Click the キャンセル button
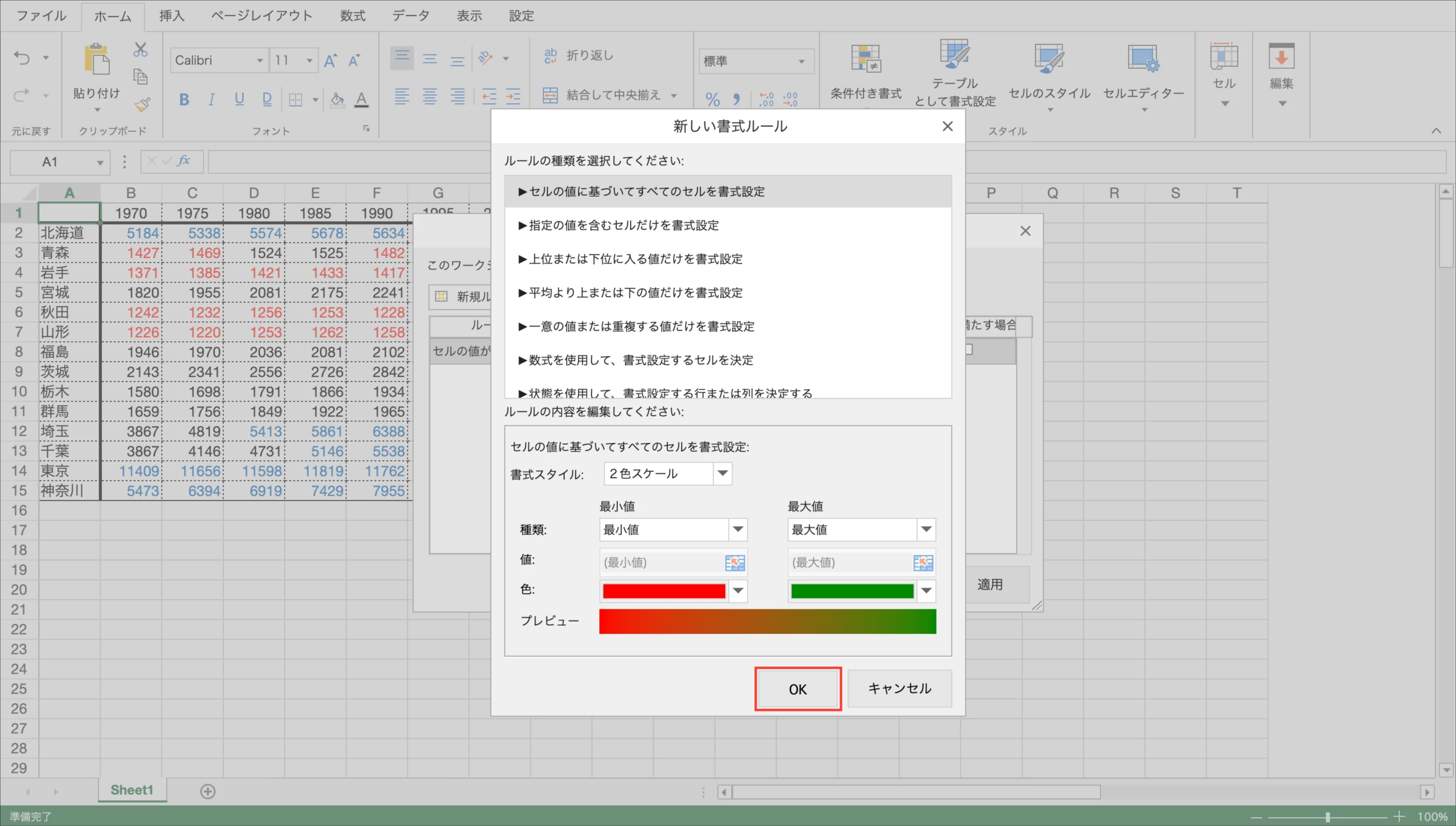This screenshot has width=1456, height=826. tap(899, 688)
